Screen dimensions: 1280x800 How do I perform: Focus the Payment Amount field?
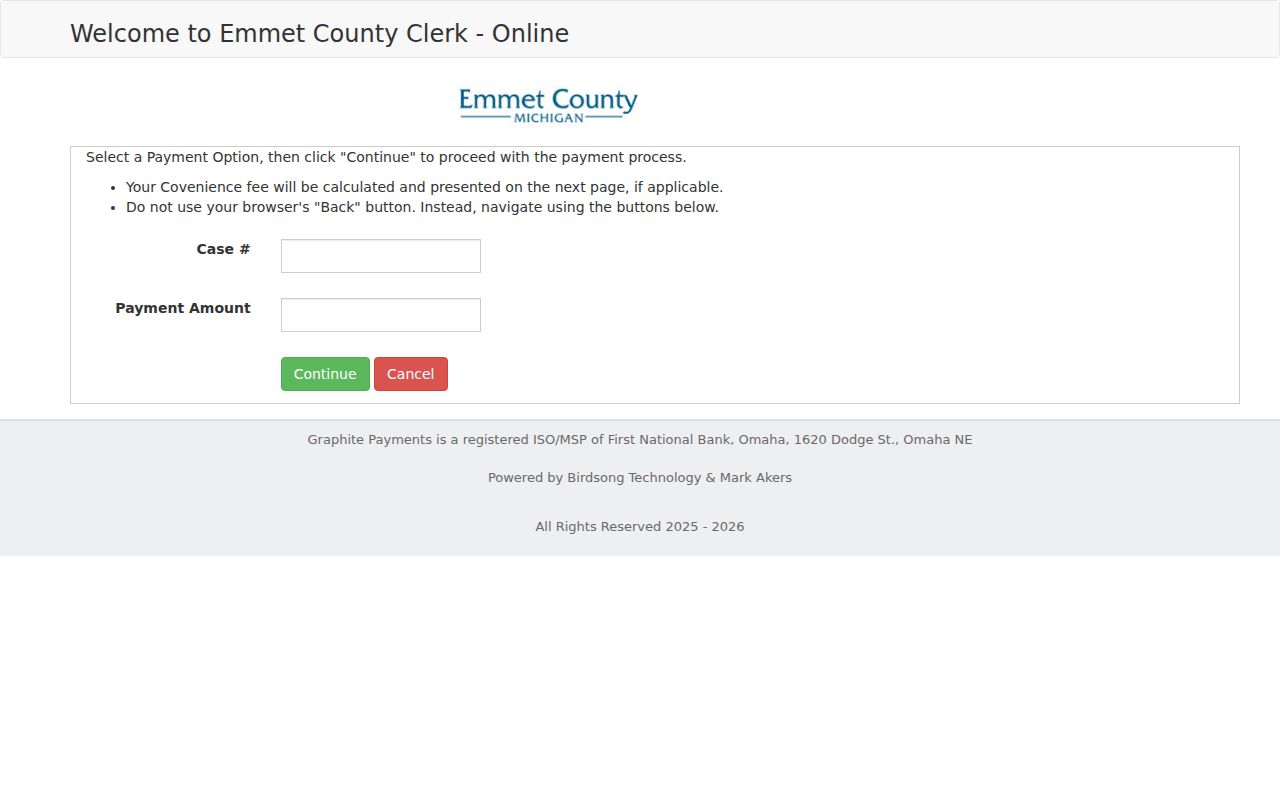tap(381, 315)
